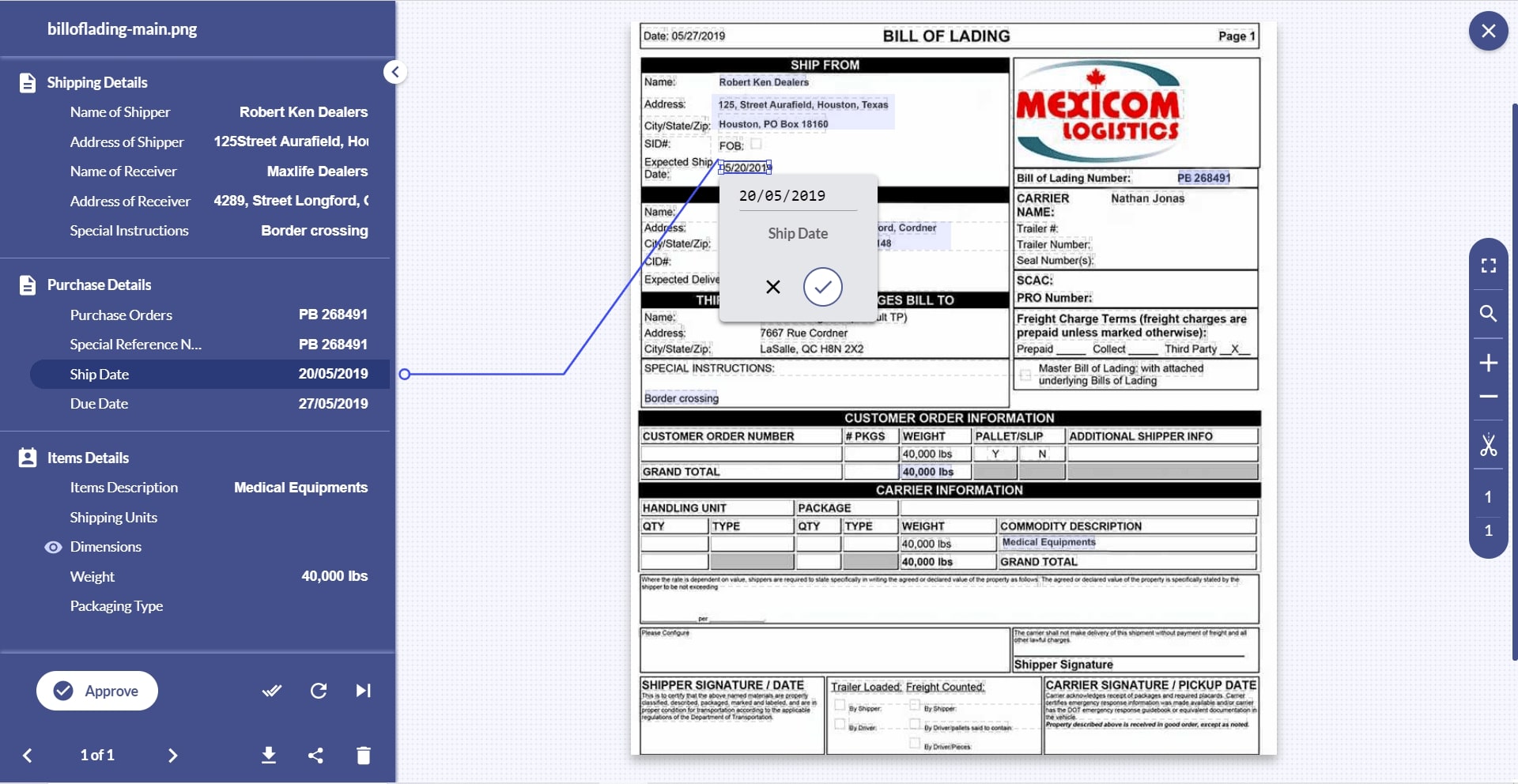Open the search tool on the right toolbar
Viewport: 1518px width, 784px height.
click(x=1489, y=314)
